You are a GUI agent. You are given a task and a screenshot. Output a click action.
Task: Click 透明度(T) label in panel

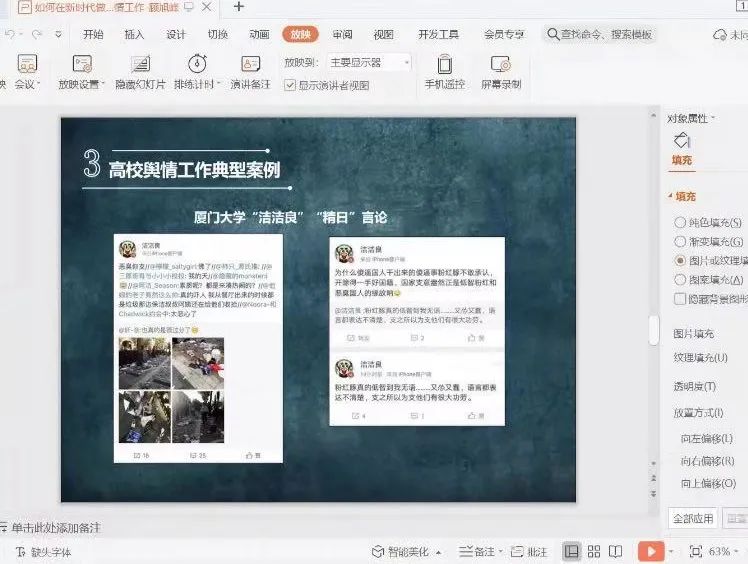(x=695, y=386)
